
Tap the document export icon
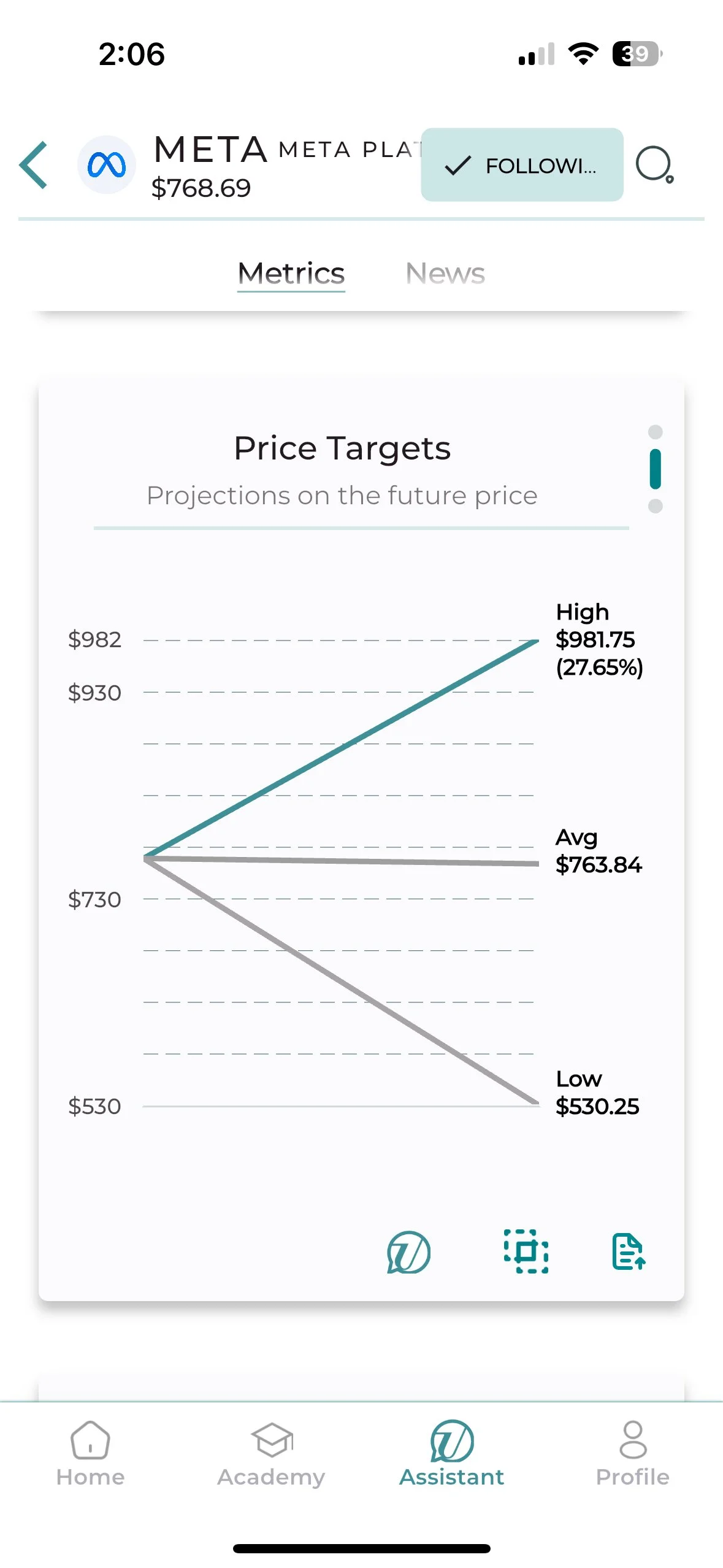coord(629,1251)
